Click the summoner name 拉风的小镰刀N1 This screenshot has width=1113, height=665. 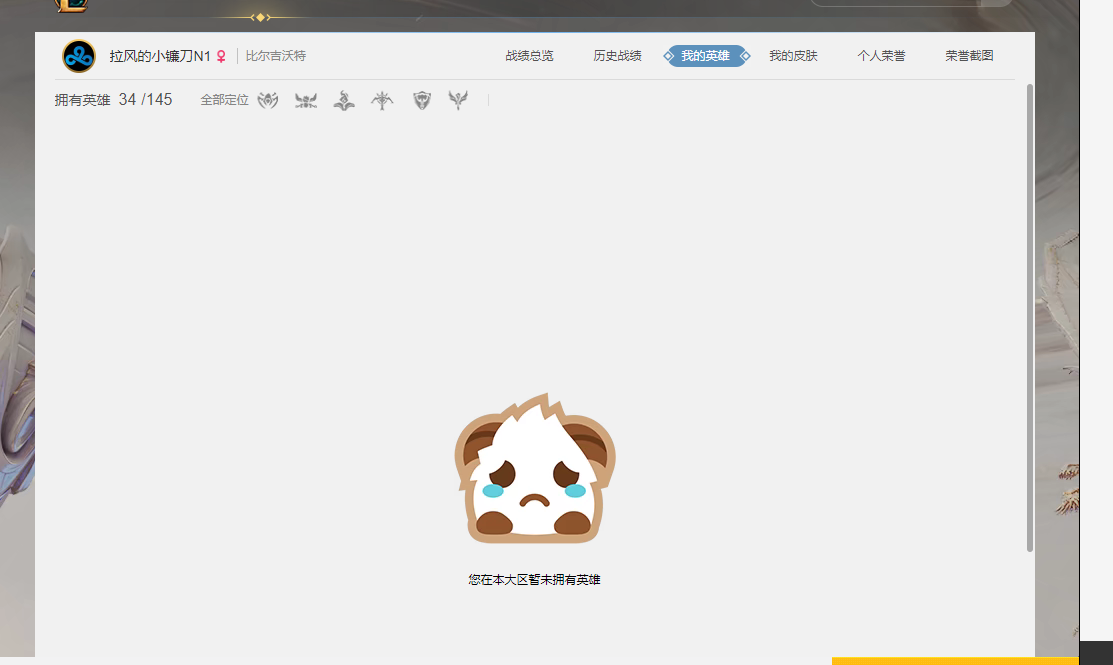coord(160,56)
